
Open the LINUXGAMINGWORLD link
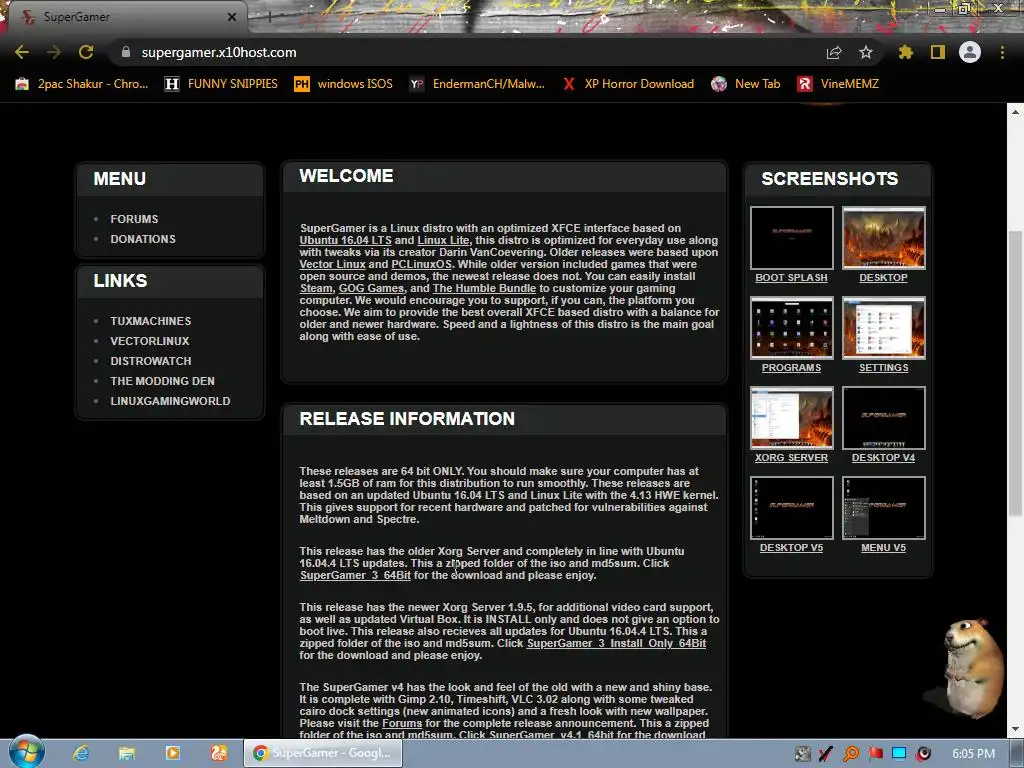click(170, 401)
